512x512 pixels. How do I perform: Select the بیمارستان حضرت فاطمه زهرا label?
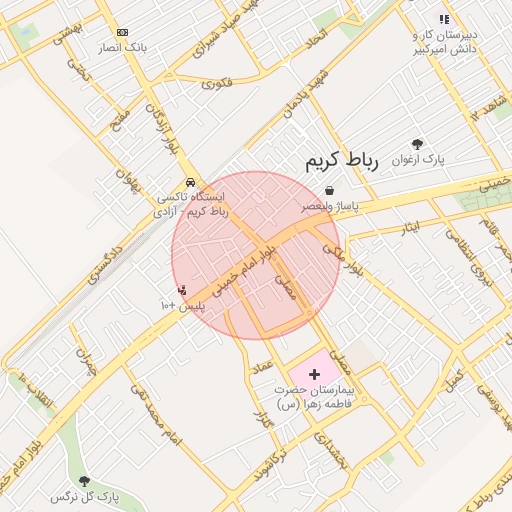(314, 397)
